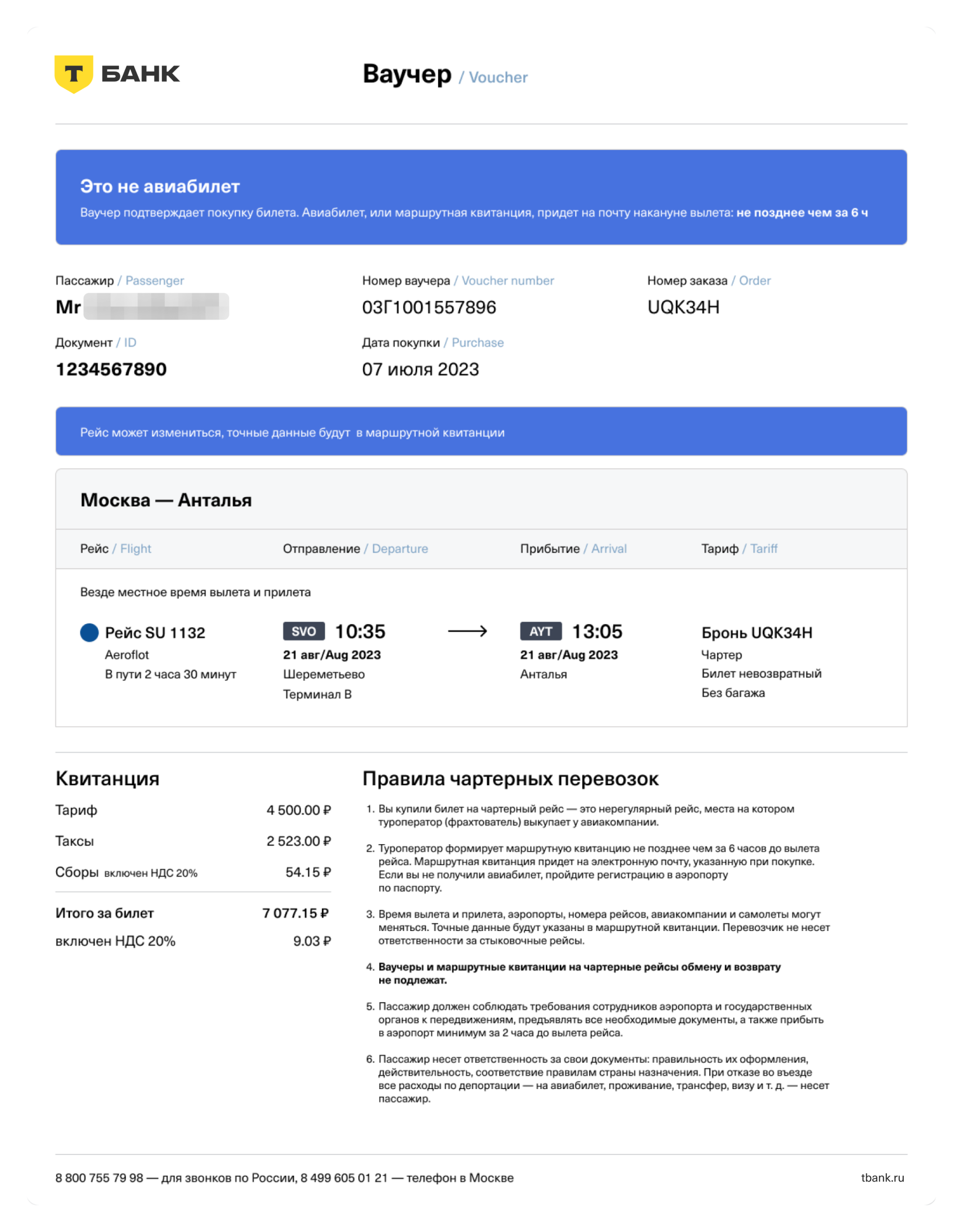Click flight number Рейс SU 1132

point(154,633)
